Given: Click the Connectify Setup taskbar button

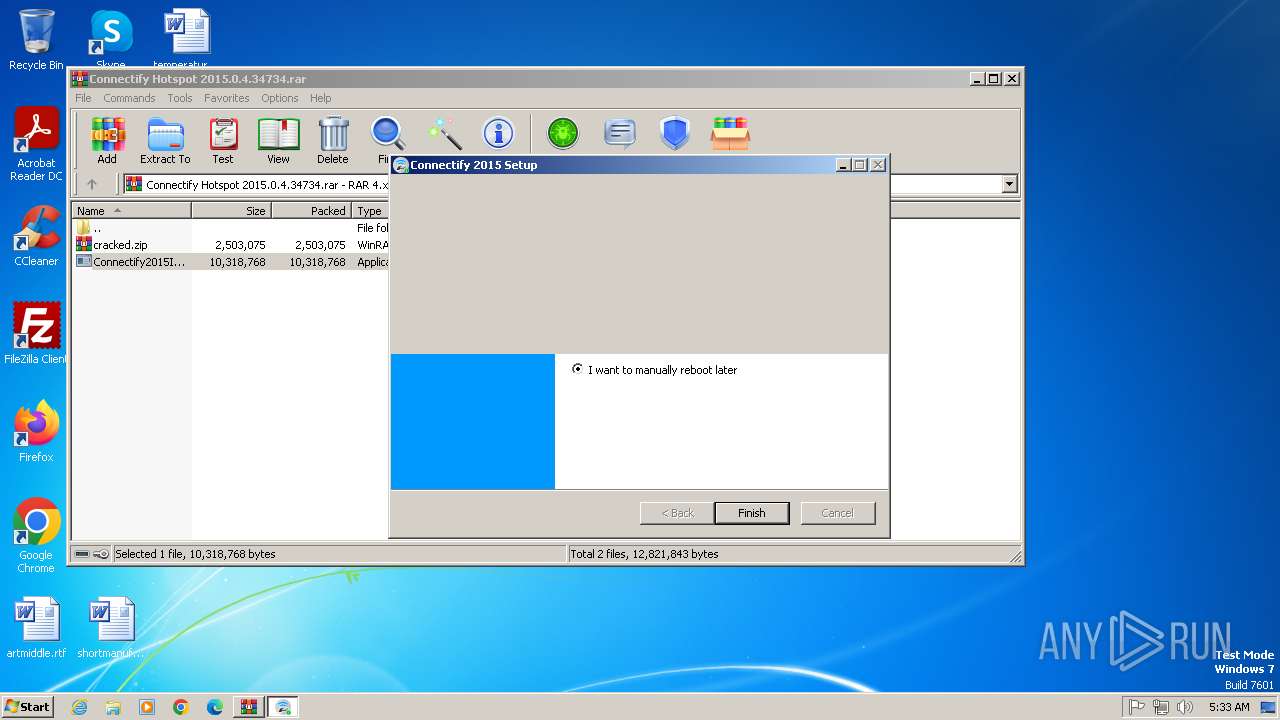Looking at the screenshot, I should [283, 707].
